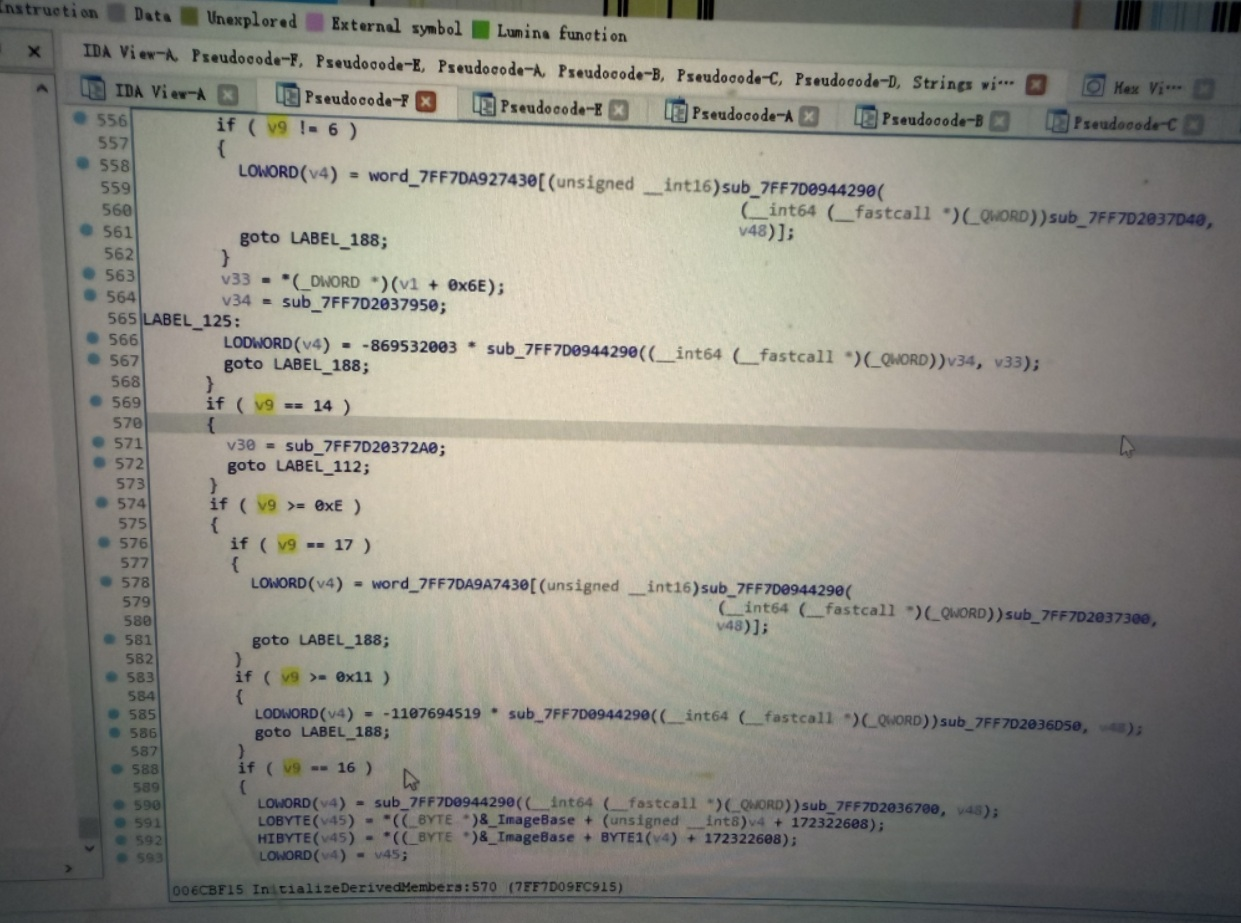Toggle breakpoint dot on line 585
Screen dimensions: 1241x923
coord(113,713)
